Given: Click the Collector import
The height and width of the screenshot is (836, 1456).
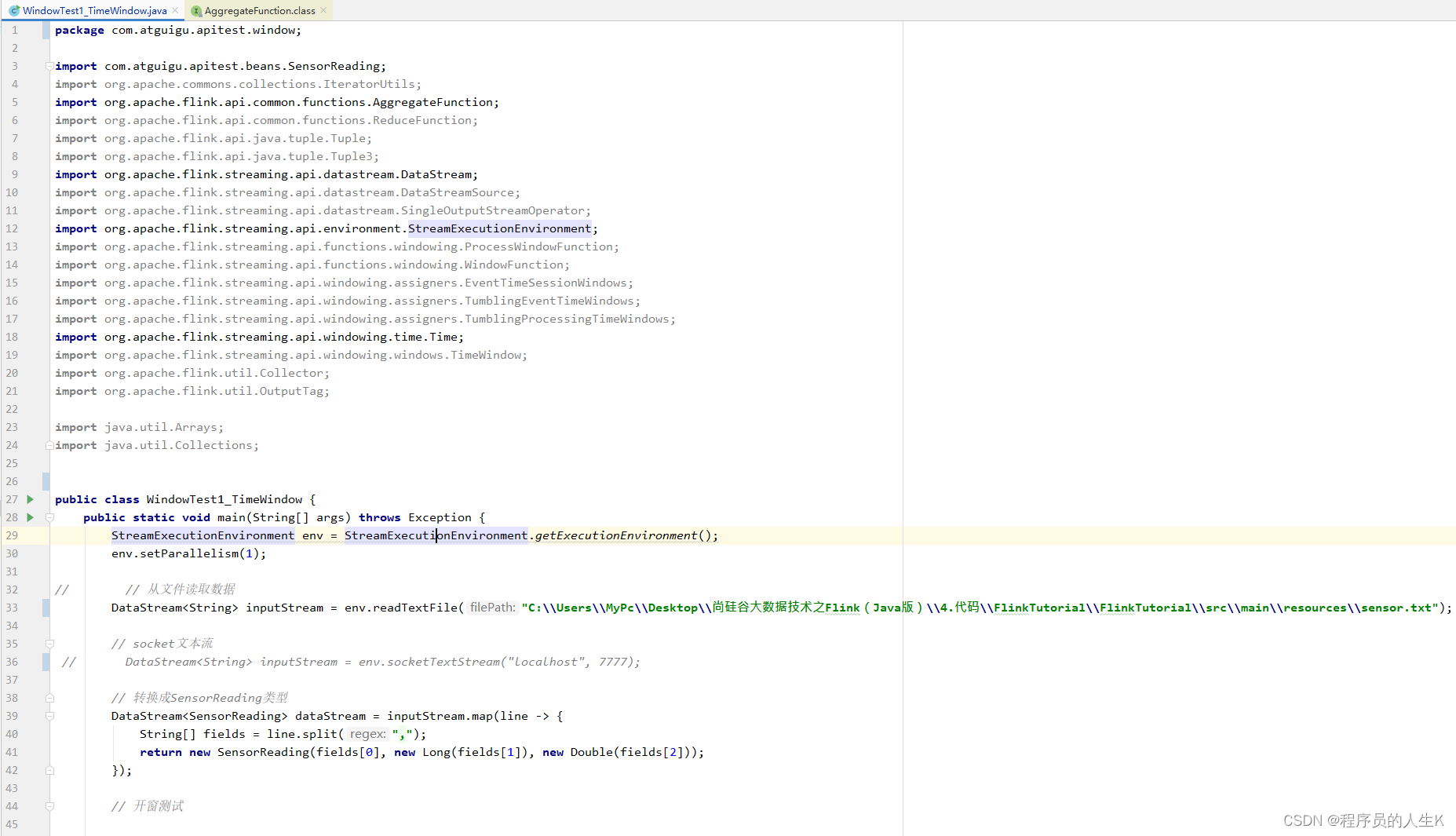Looking at the screenshot, I should tap(291, 373).
